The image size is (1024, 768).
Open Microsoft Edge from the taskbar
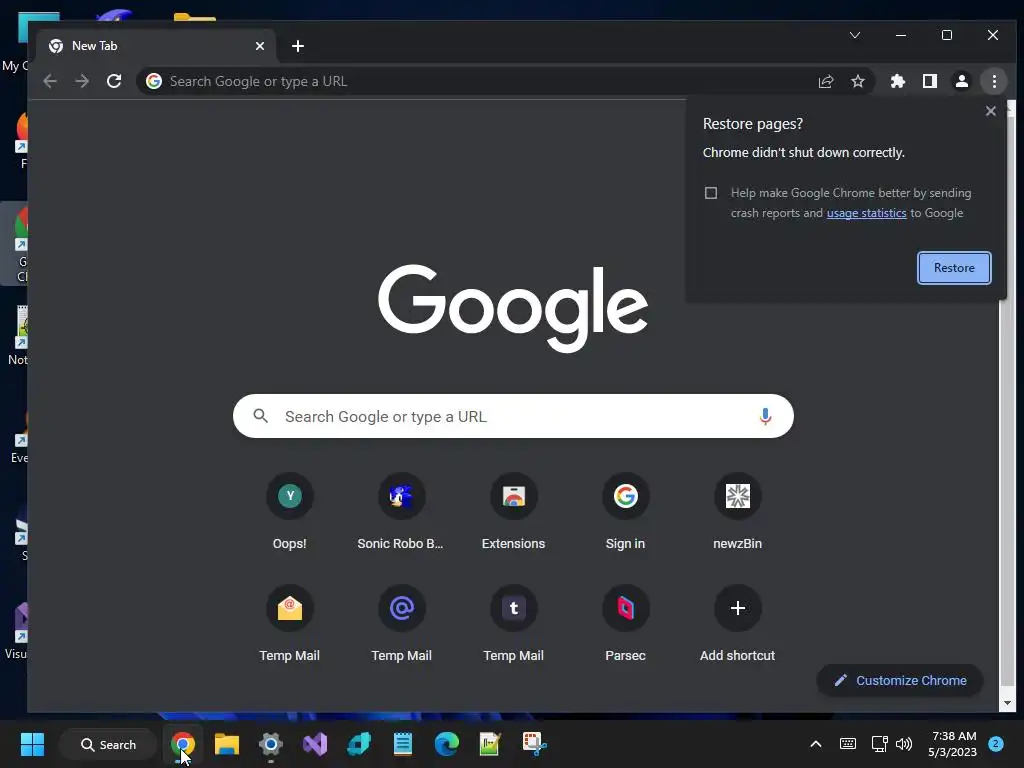coord(447,744)
